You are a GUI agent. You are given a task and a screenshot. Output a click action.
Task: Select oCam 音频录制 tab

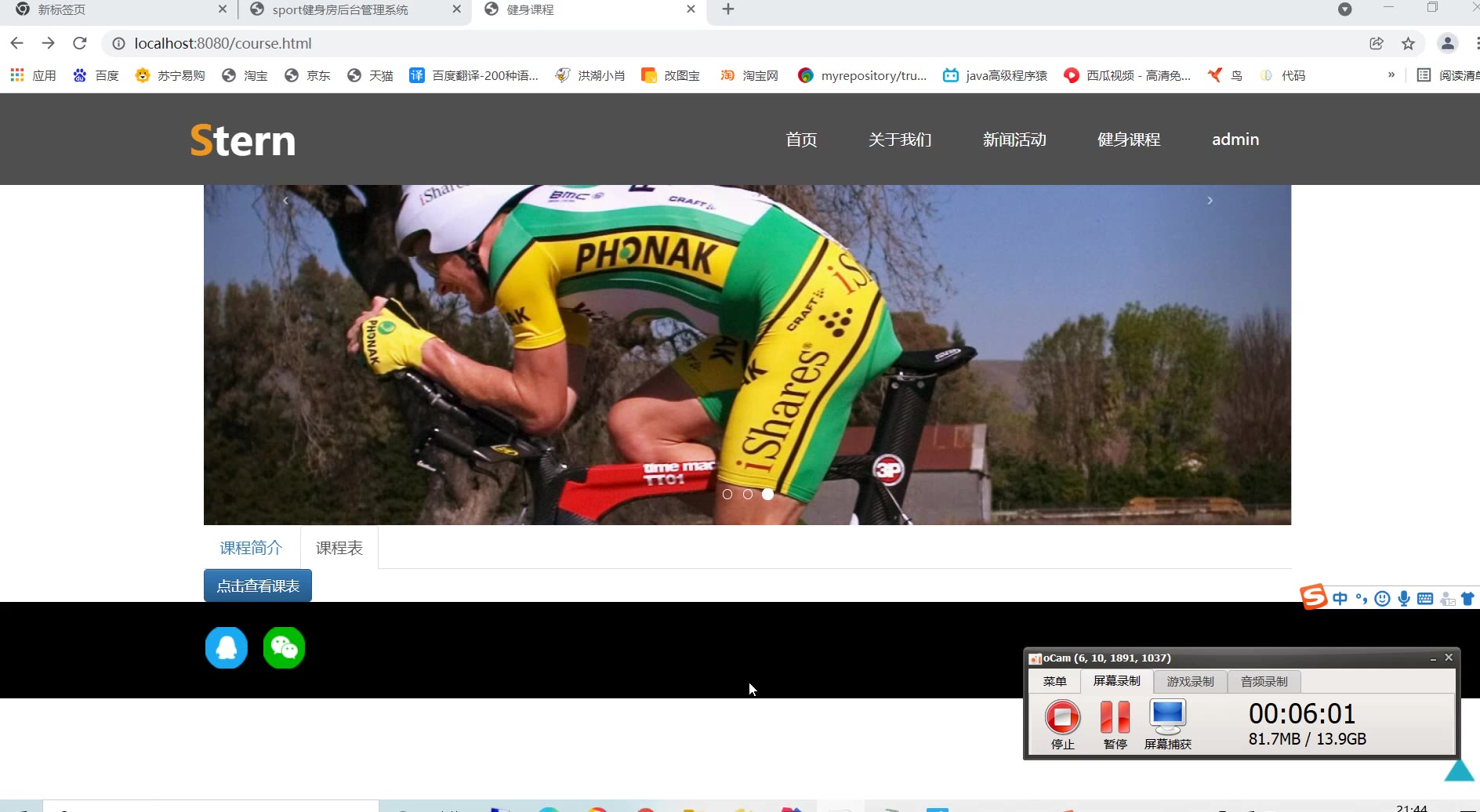pyautogui.click(x=1264, y=681)
